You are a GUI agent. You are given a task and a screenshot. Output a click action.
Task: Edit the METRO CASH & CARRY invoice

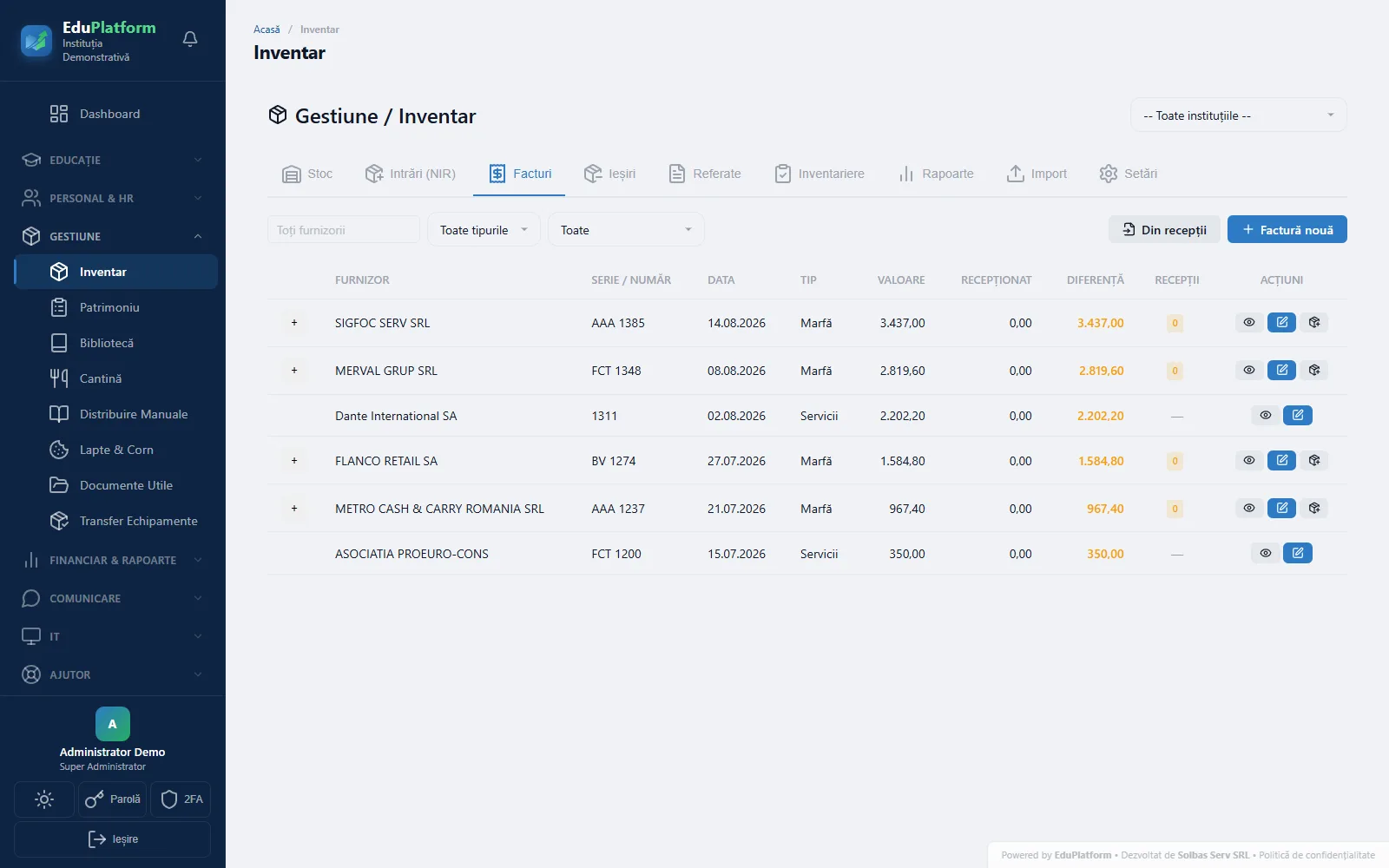[x=1281, y=509]
